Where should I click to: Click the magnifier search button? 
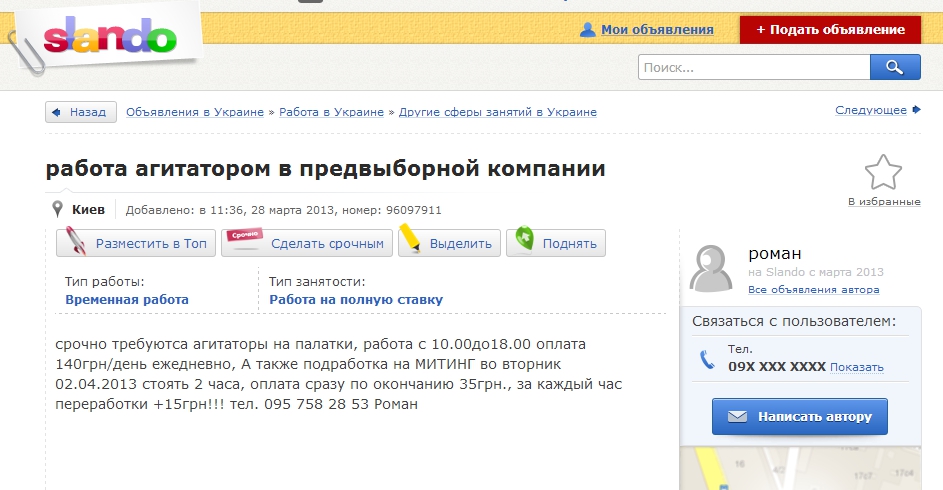pyautogui.click(x=894, y=67)
